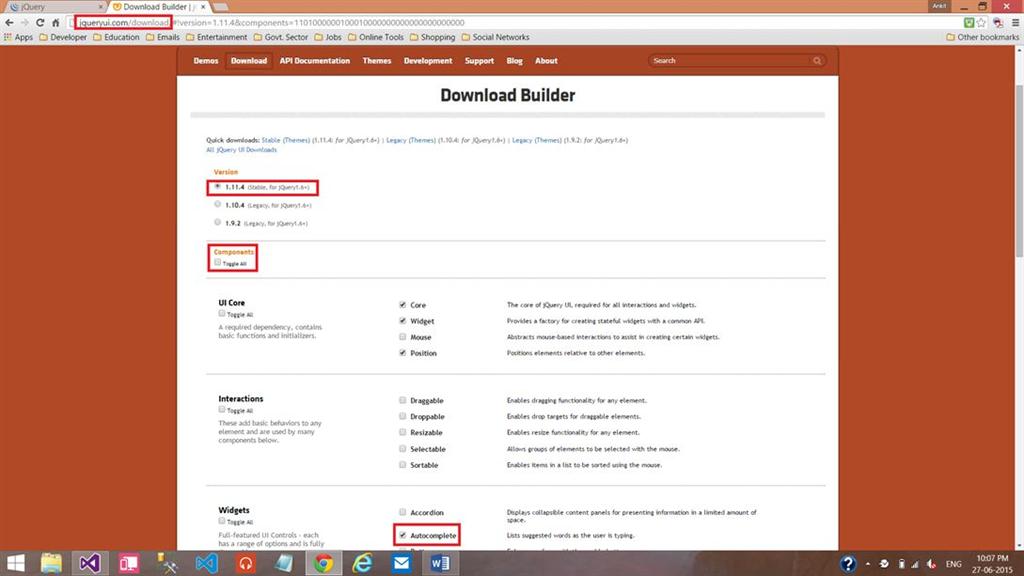Open Blog nav menu item
This screenshot has height=576, width=1024.
coord(515,61)
